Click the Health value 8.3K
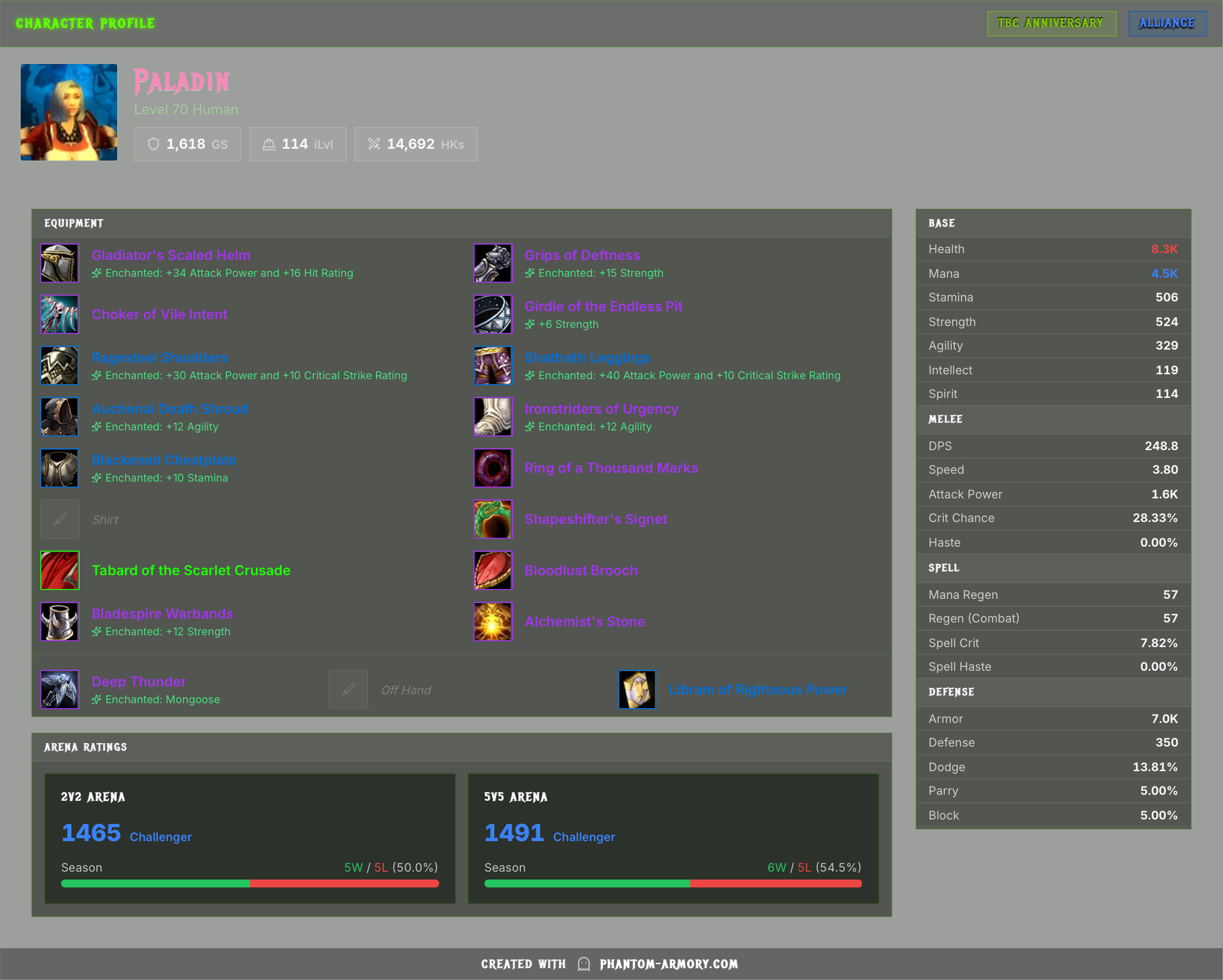1223x980 pixels. 1164,249
